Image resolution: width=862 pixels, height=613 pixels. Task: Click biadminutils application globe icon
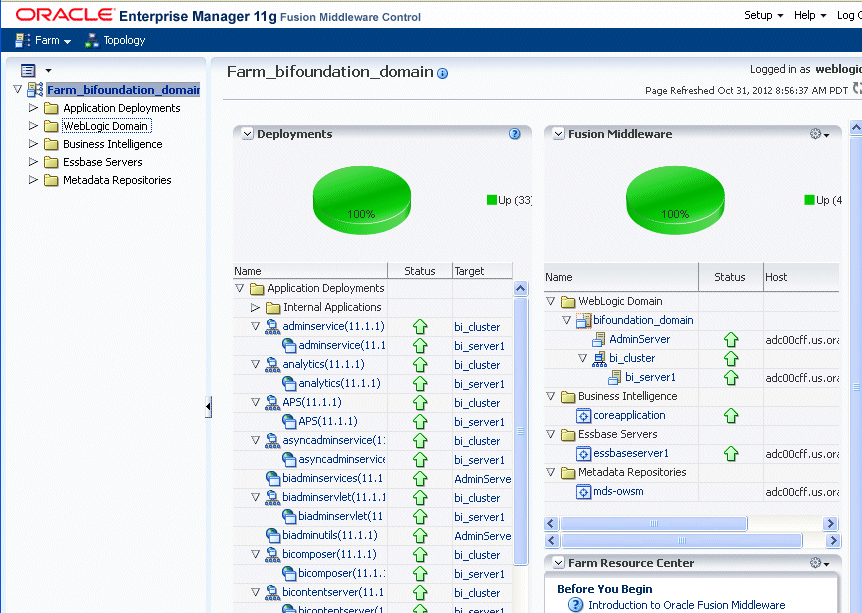tap(273, 535)
